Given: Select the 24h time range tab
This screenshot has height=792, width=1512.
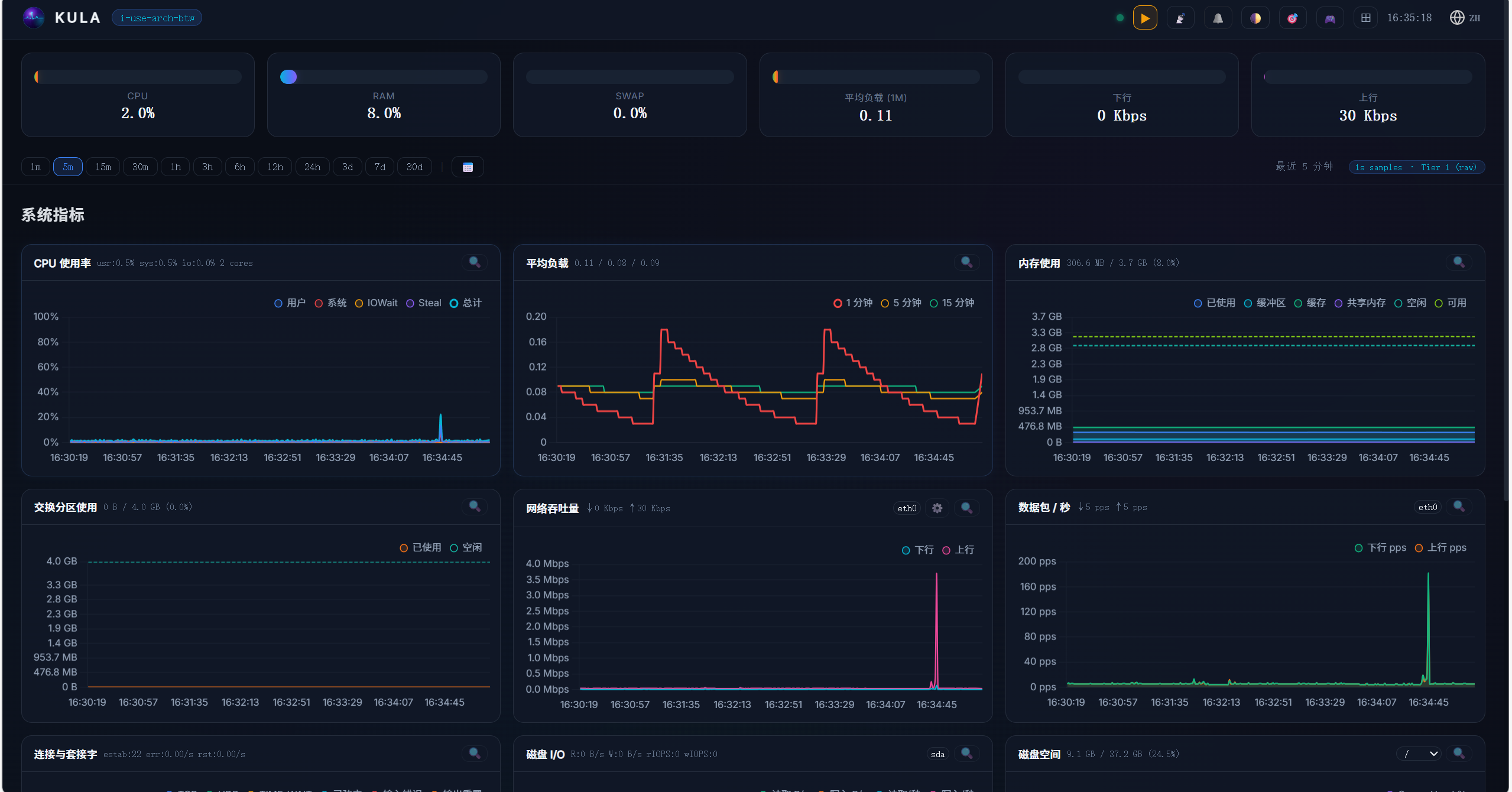Looking at the screenshot, I should coord(312,167).
